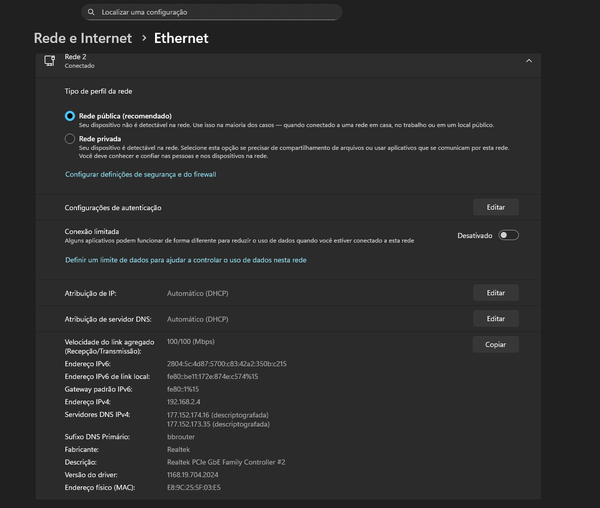
Task: Copy the network properties with Copiar
Action: [x=495, y=344]
